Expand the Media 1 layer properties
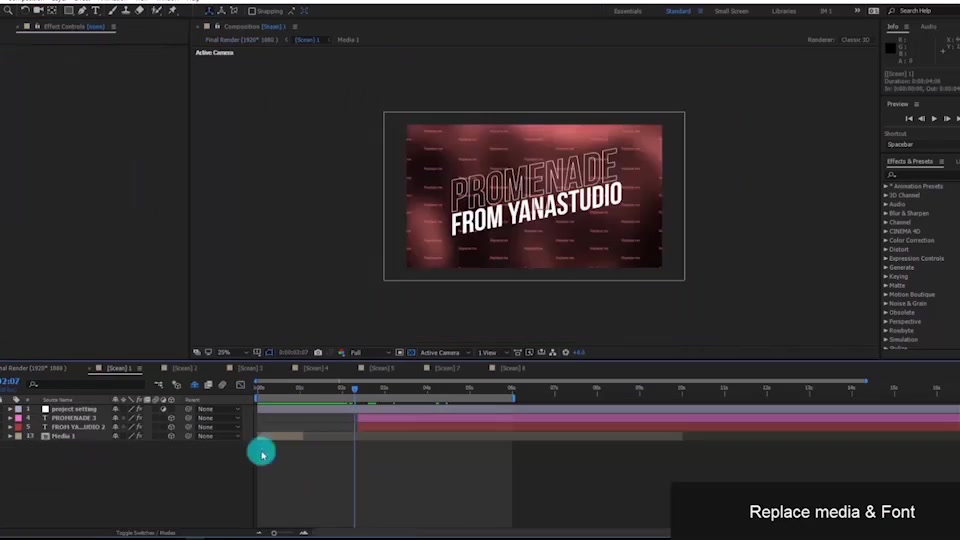 click(x=10, y=437)
